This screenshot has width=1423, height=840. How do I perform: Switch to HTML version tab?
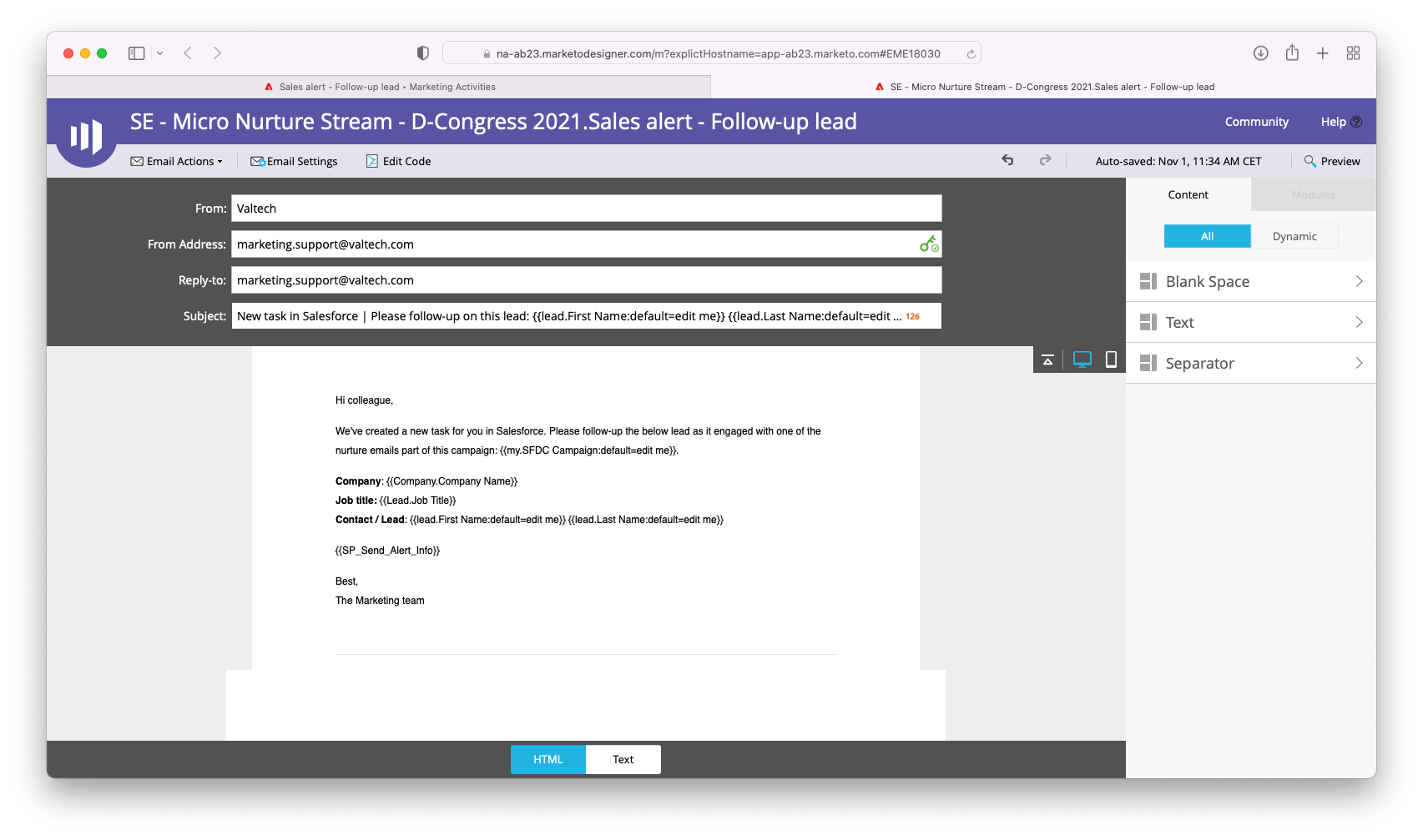click(x=548, y=759)
